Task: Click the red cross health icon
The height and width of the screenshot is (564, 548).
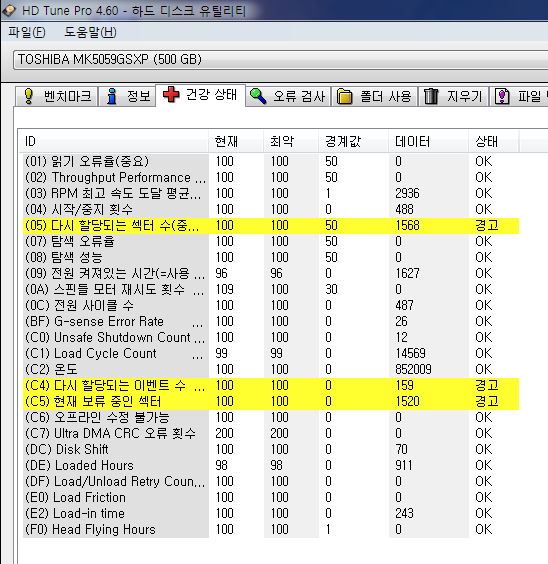Action: coord(171,95)
